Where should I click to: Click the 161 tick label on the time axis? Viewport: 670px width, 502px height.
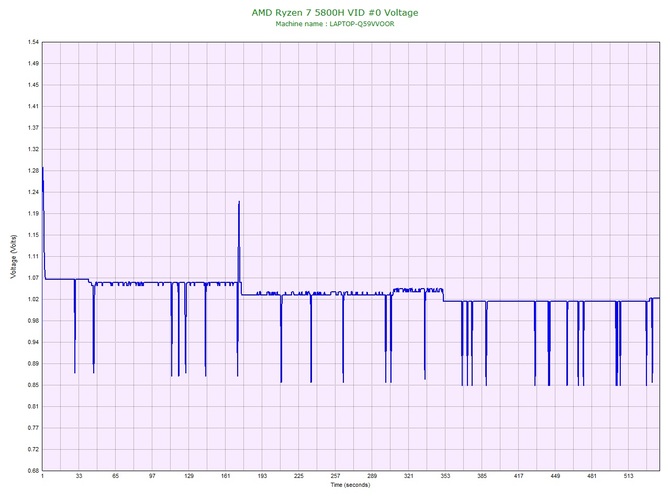click(226, 476)
